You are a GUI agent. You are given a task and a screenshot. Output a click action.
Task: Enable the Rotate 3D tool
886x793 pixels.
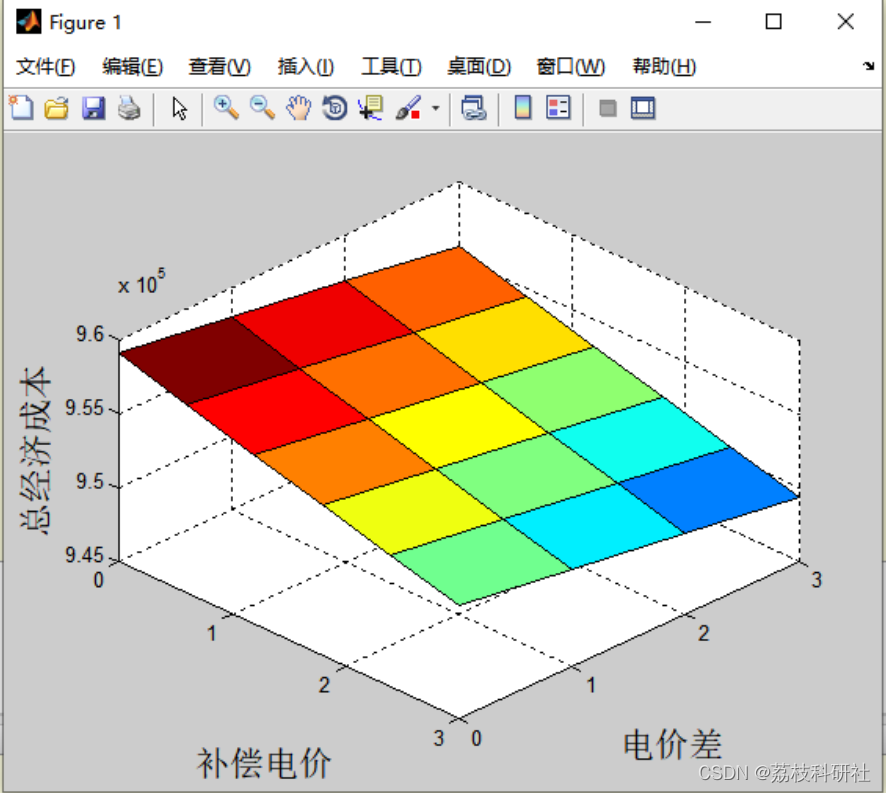pos(335,107)
